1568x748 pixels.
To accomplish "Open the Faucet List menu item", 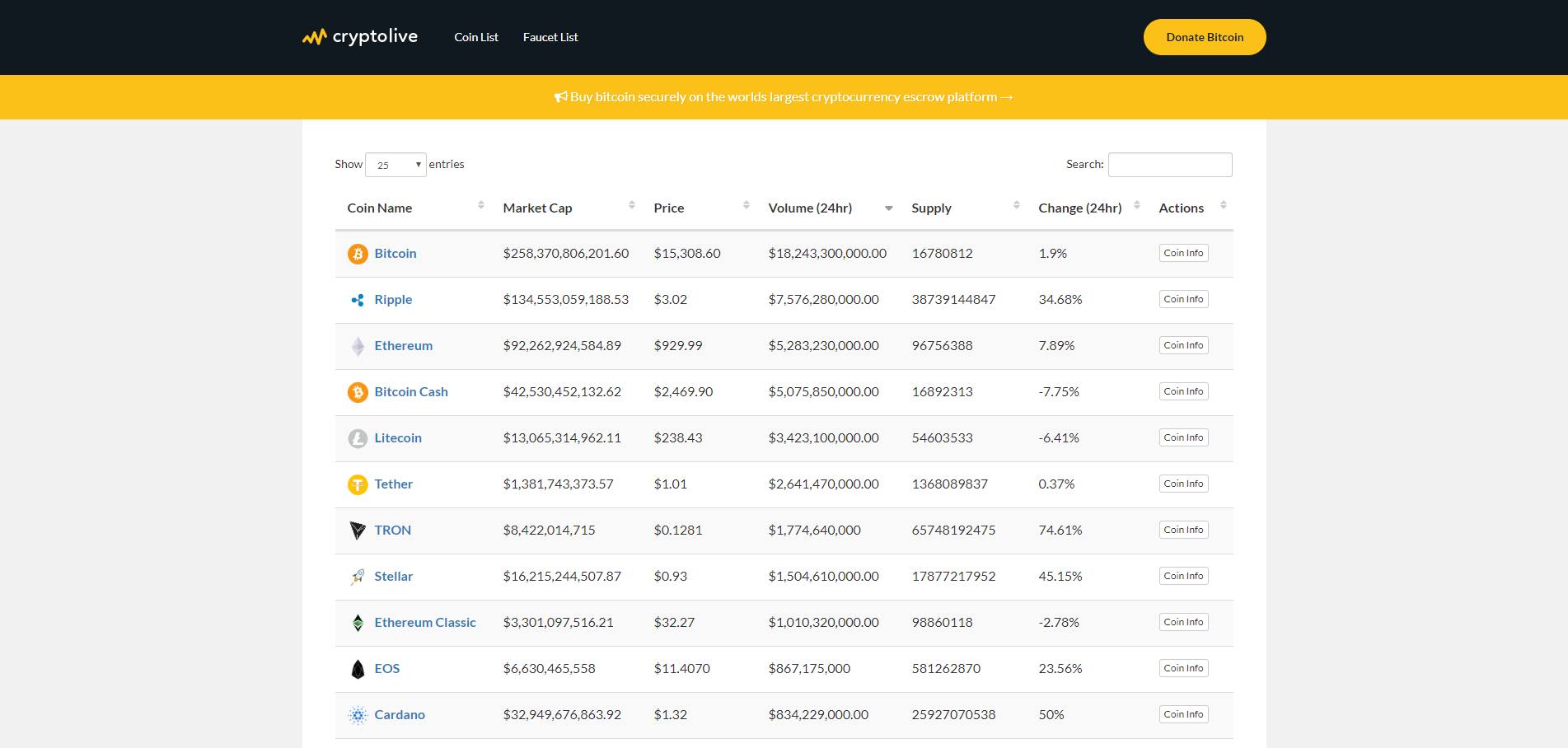I will [x=550, y=37].
